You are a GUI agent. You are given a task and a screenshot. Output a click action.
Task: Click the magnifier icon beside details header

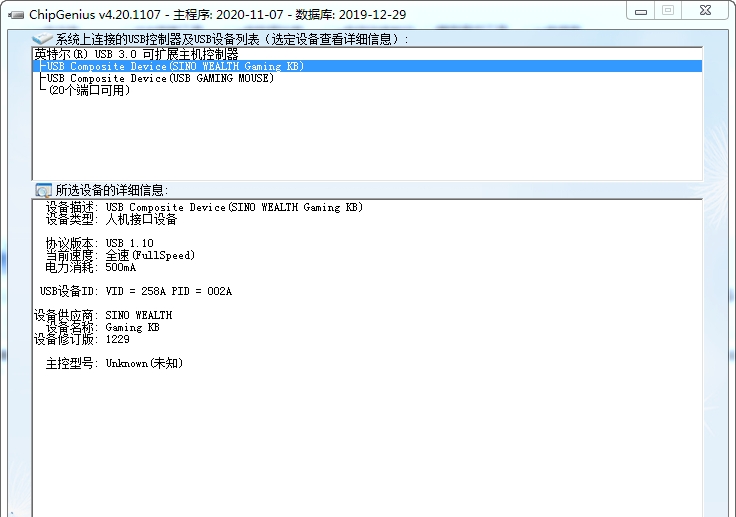[43, 190]
